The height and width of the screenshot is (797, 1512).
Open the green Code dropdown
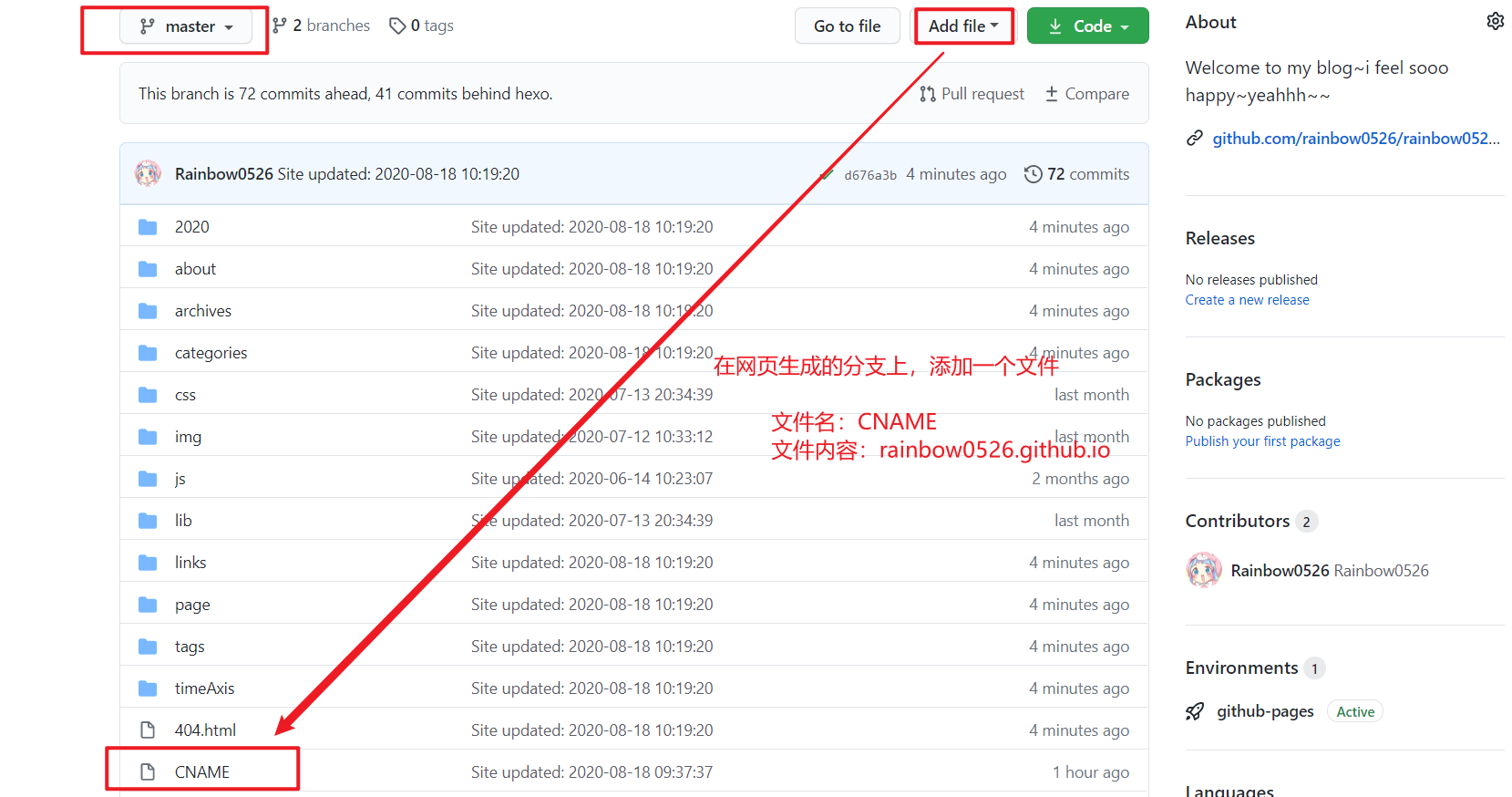pos(1087,26)
